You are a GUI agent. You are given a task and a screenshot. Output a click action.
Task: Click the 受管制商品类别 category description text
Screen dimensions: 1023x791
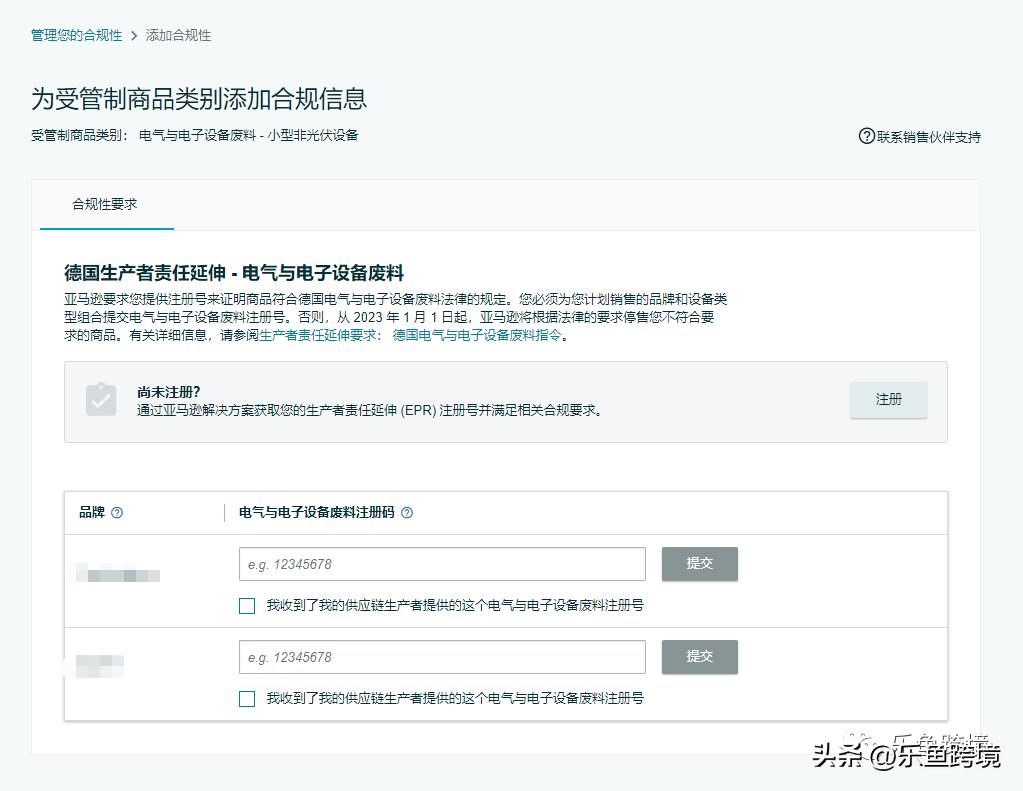pos(251,135)
